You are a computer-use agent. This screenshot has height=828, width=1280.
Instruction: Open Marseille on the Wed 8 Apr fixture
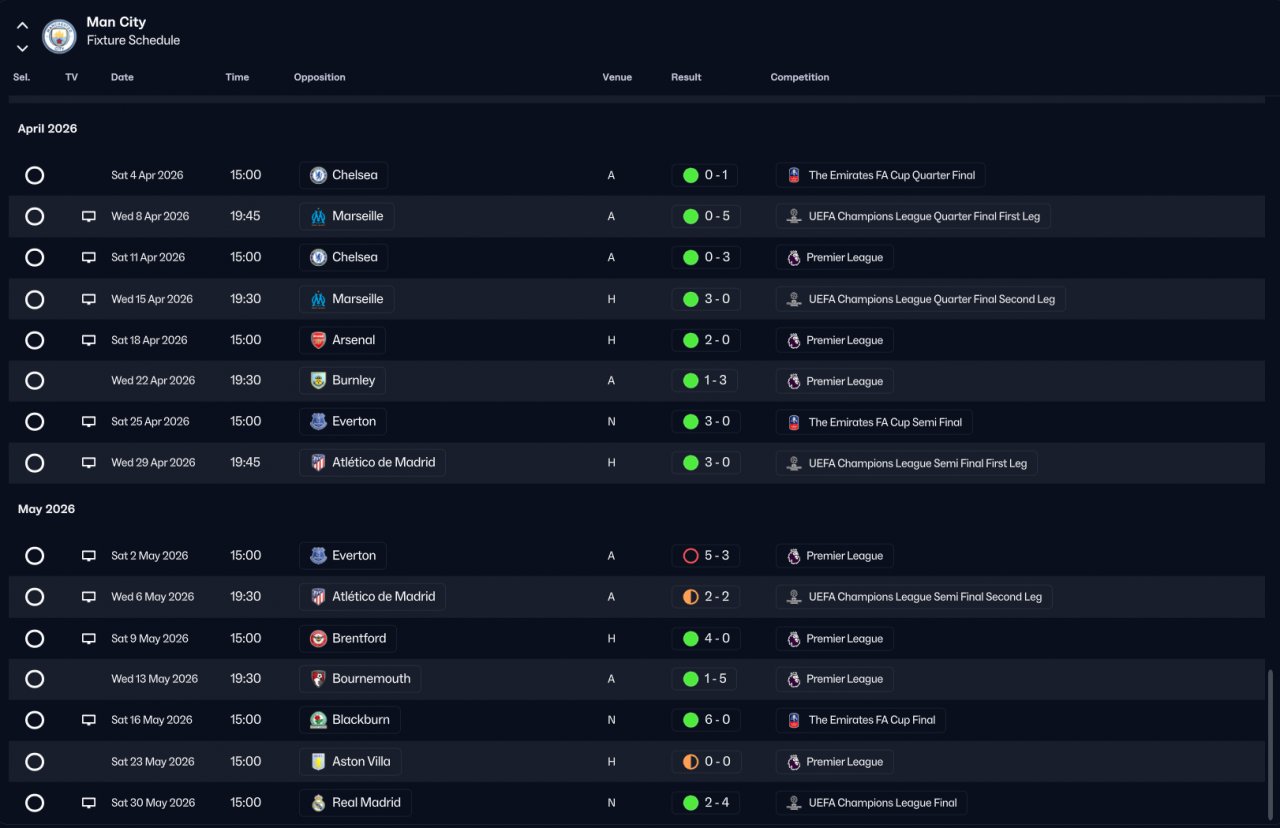click(346, 216)
